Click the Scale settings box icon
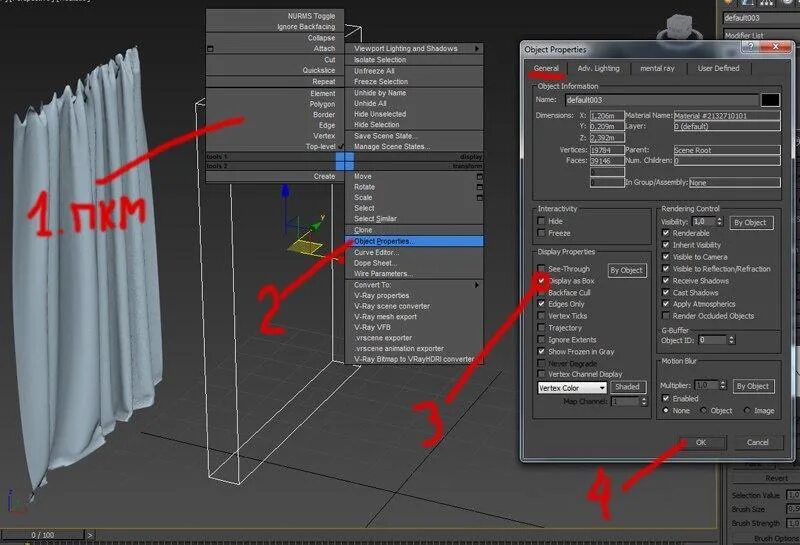The width and height of the screenshot is (800, 545). (x=480, y=197)
